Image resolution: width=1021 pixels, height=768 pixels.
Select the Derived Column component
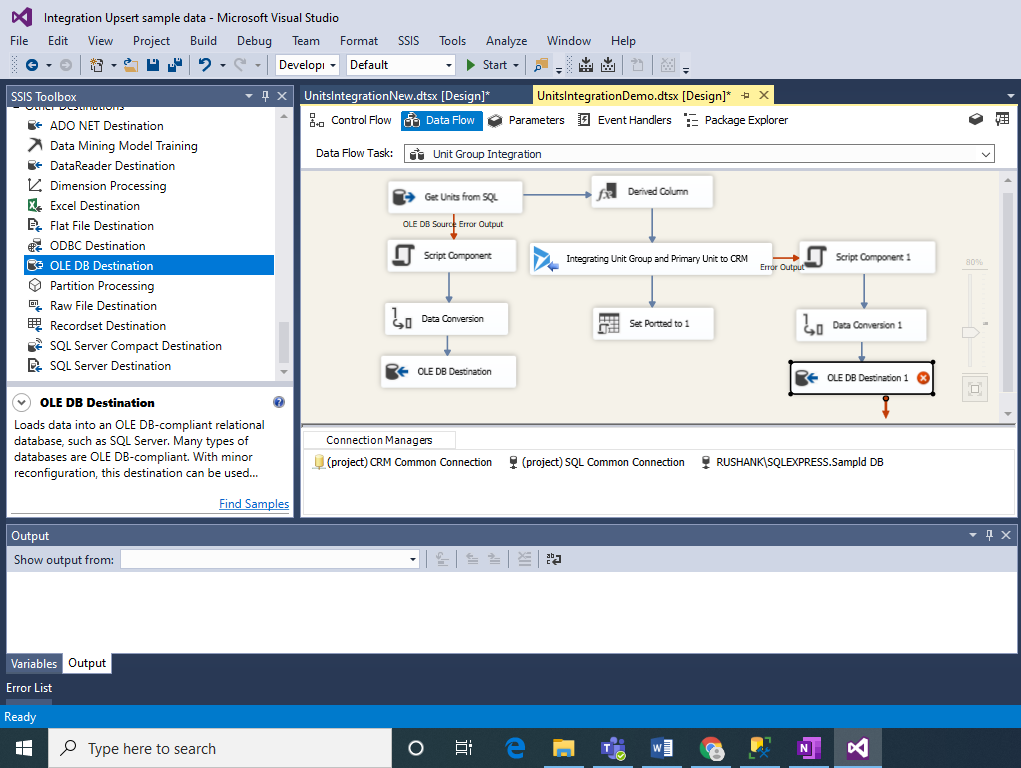click(652, 192)
